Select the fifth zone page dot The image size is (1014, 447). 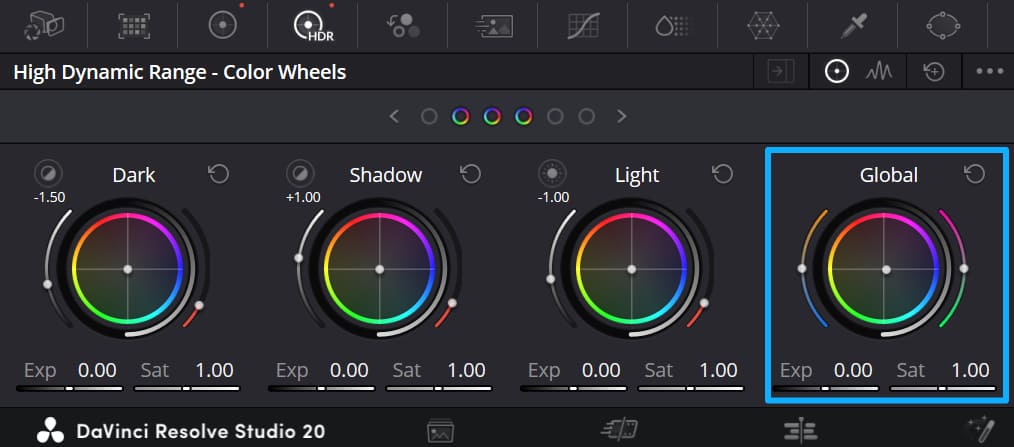click(555, 116)
